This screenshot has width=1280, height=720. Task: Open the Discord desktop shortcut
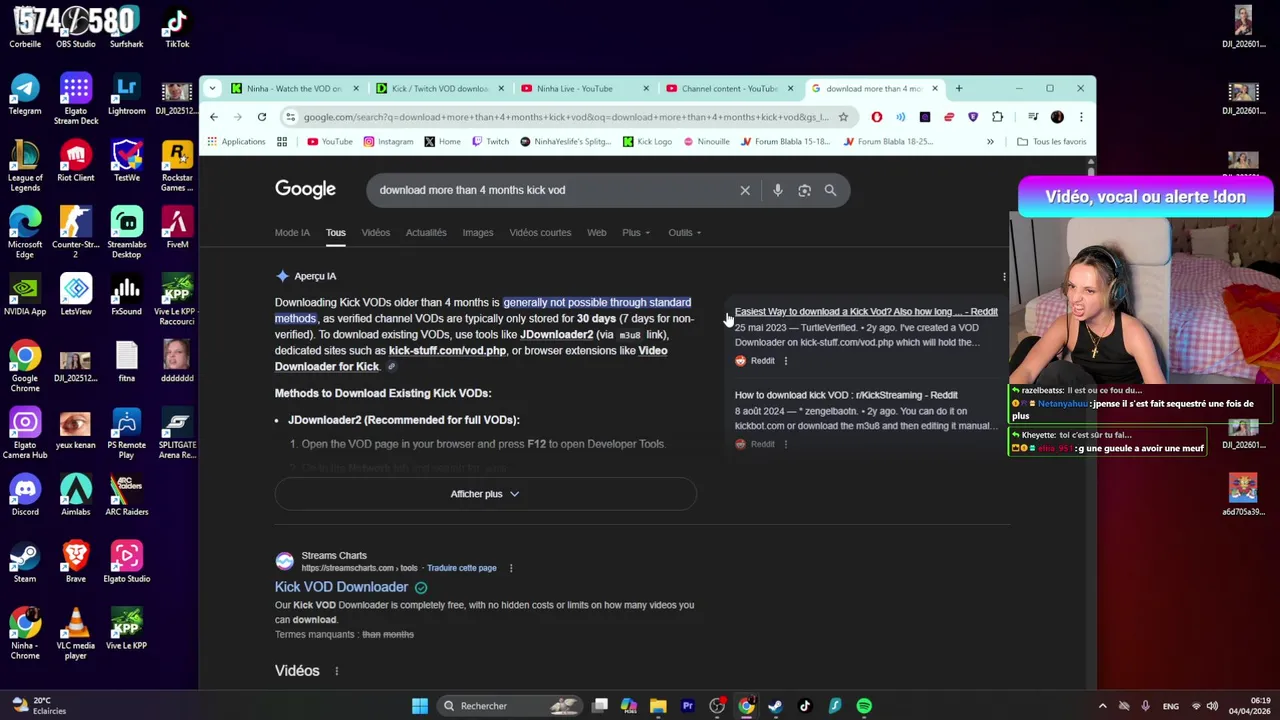25,495
